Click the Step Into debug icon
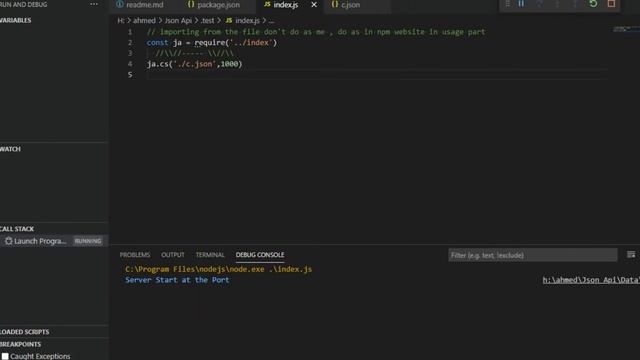The width and height of the screenshot is (640, 360). pyautogui.click(x=557, y=4)
